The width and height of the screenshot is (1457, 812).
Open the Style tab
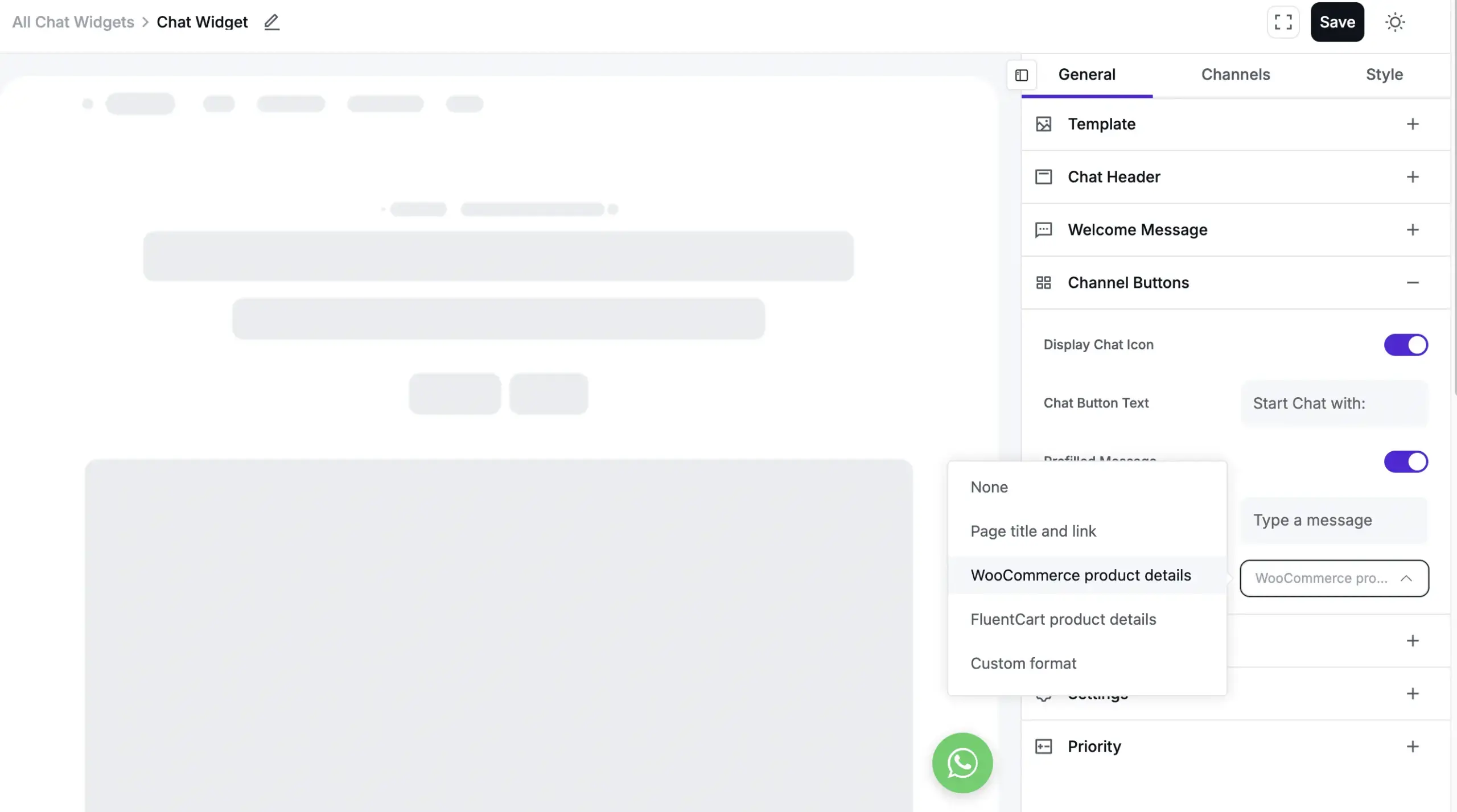[x=1384, y=75]
